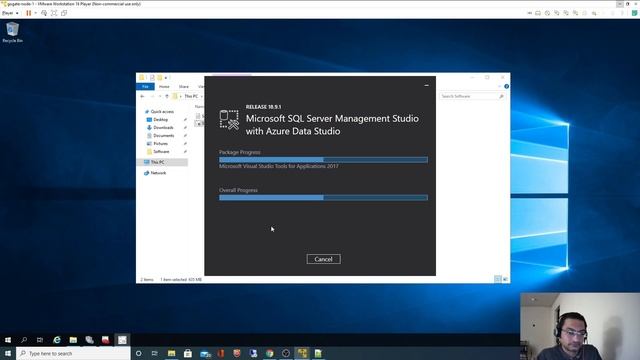Open Recycle Bin on the desktop
The width and height of the screenshot is (640, 360).
coord(12,32)
